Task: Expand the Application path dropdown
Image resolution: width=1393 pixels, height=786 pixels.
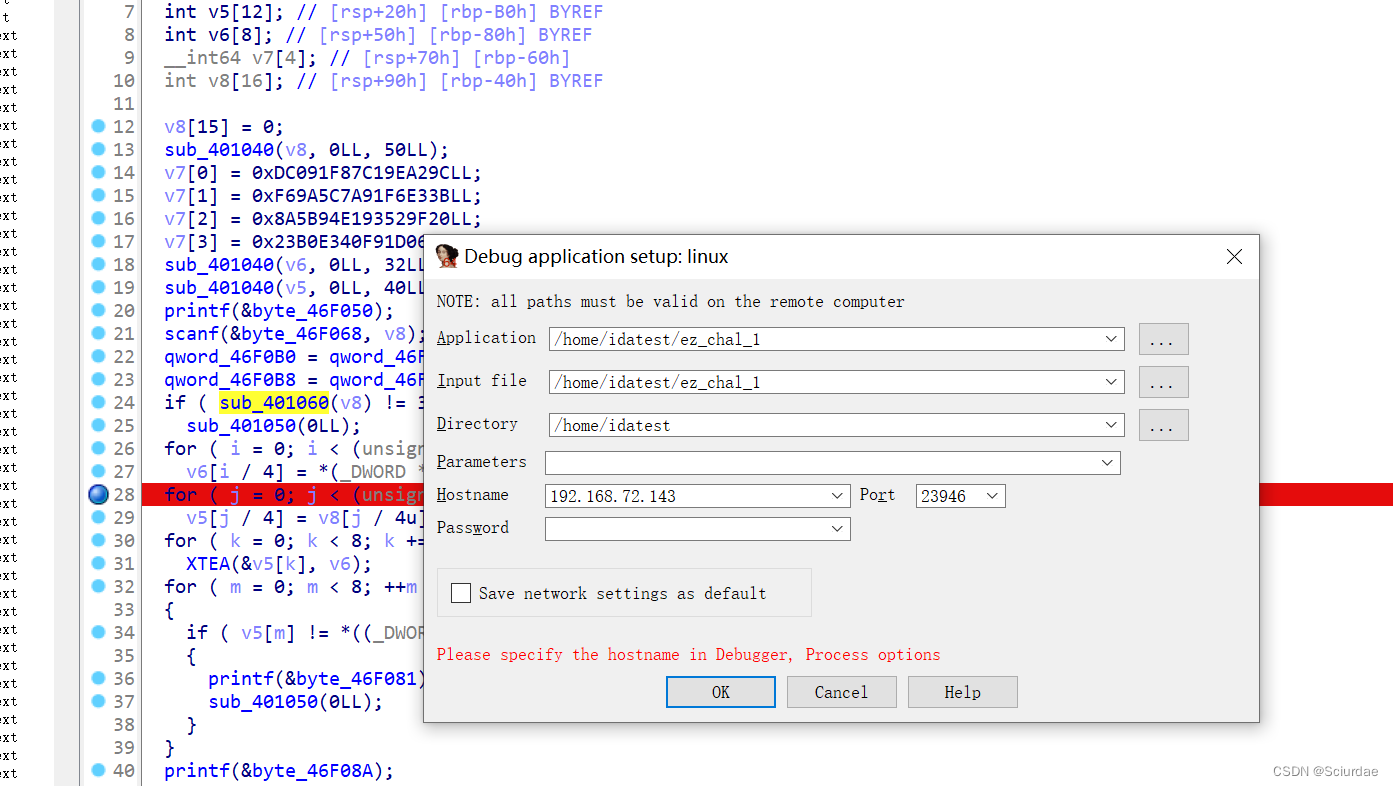Action: point(1111,339)
